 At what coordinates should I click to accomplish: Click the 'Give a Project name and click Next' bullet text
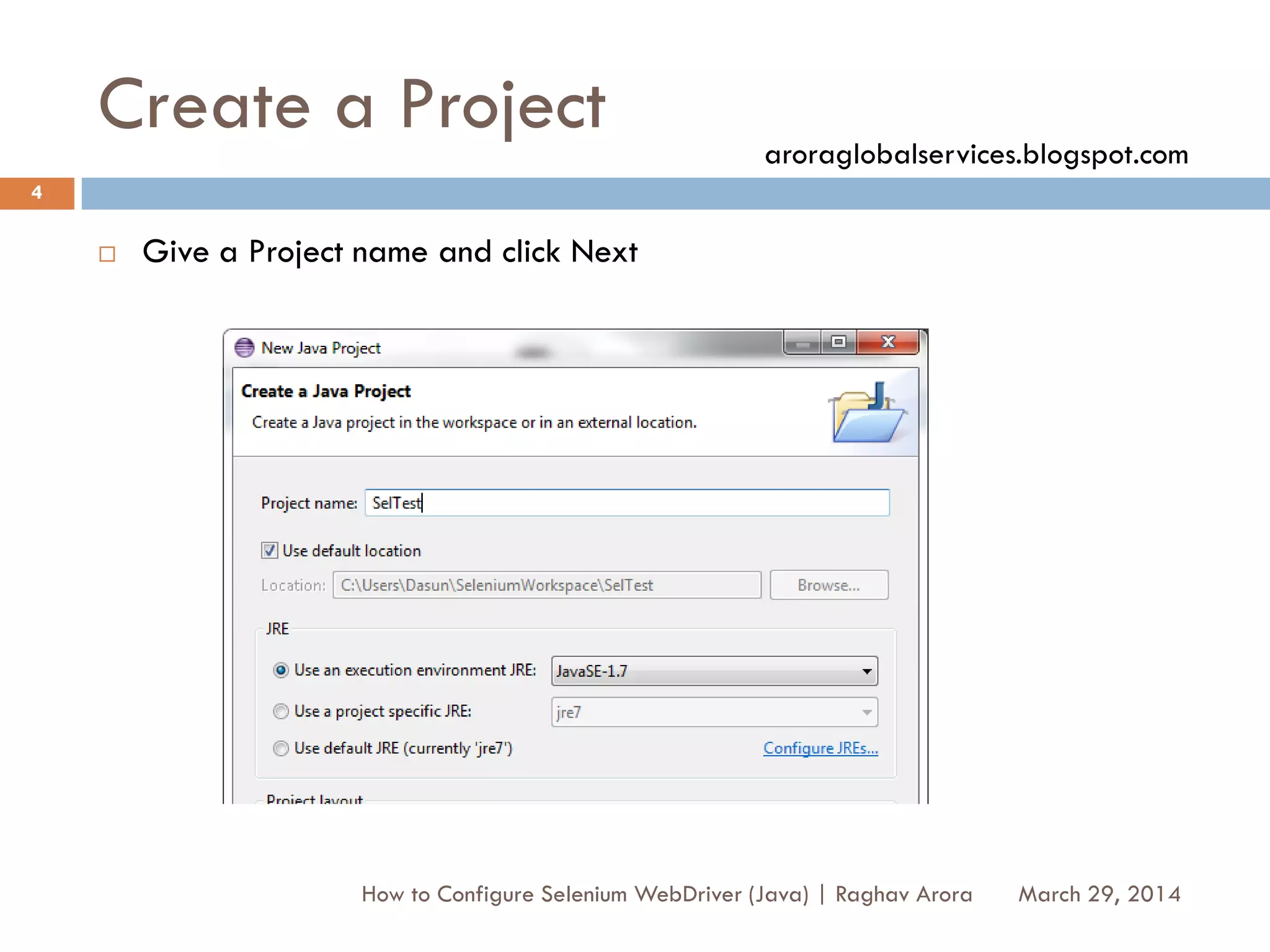[x=390, y=252]
